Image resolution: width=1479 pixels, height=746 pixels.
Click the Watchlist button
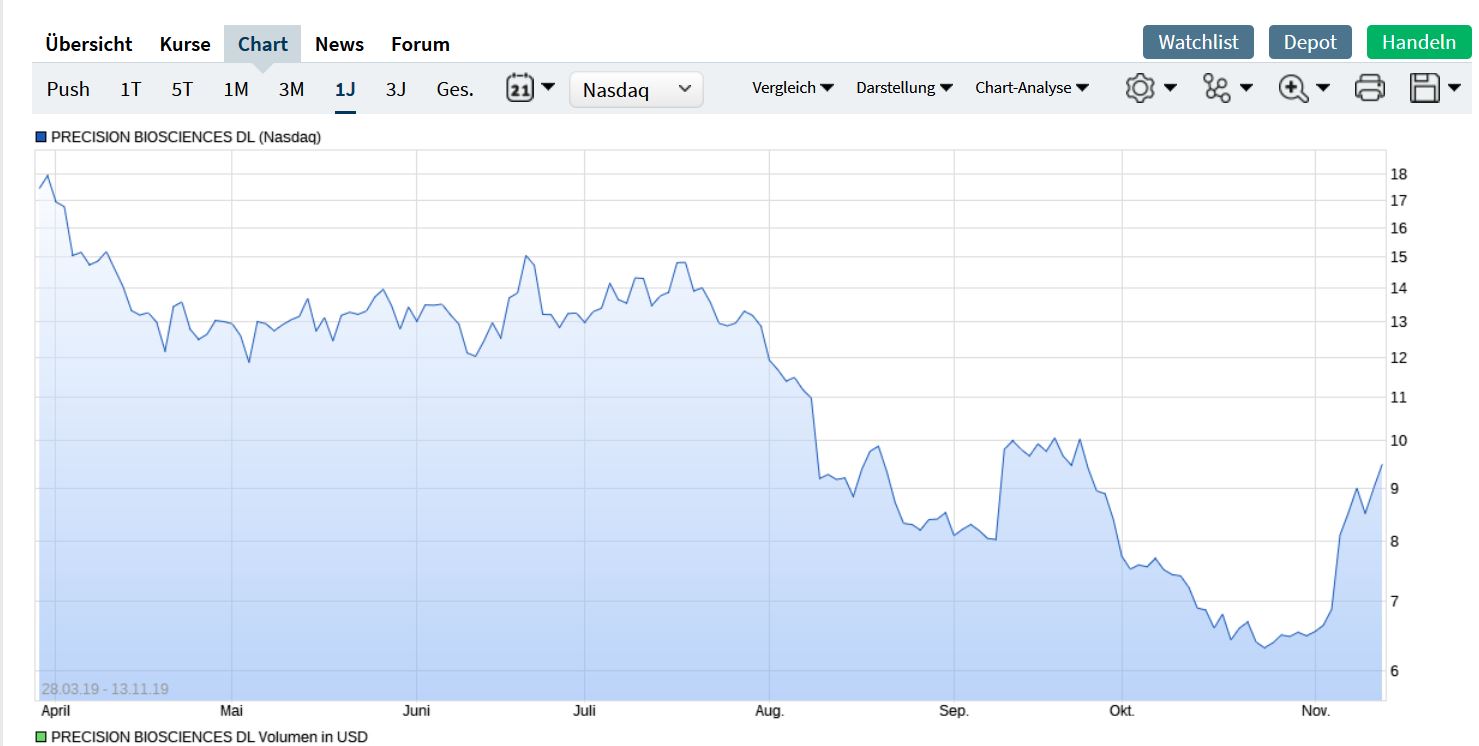click(x=1198, y=42)
